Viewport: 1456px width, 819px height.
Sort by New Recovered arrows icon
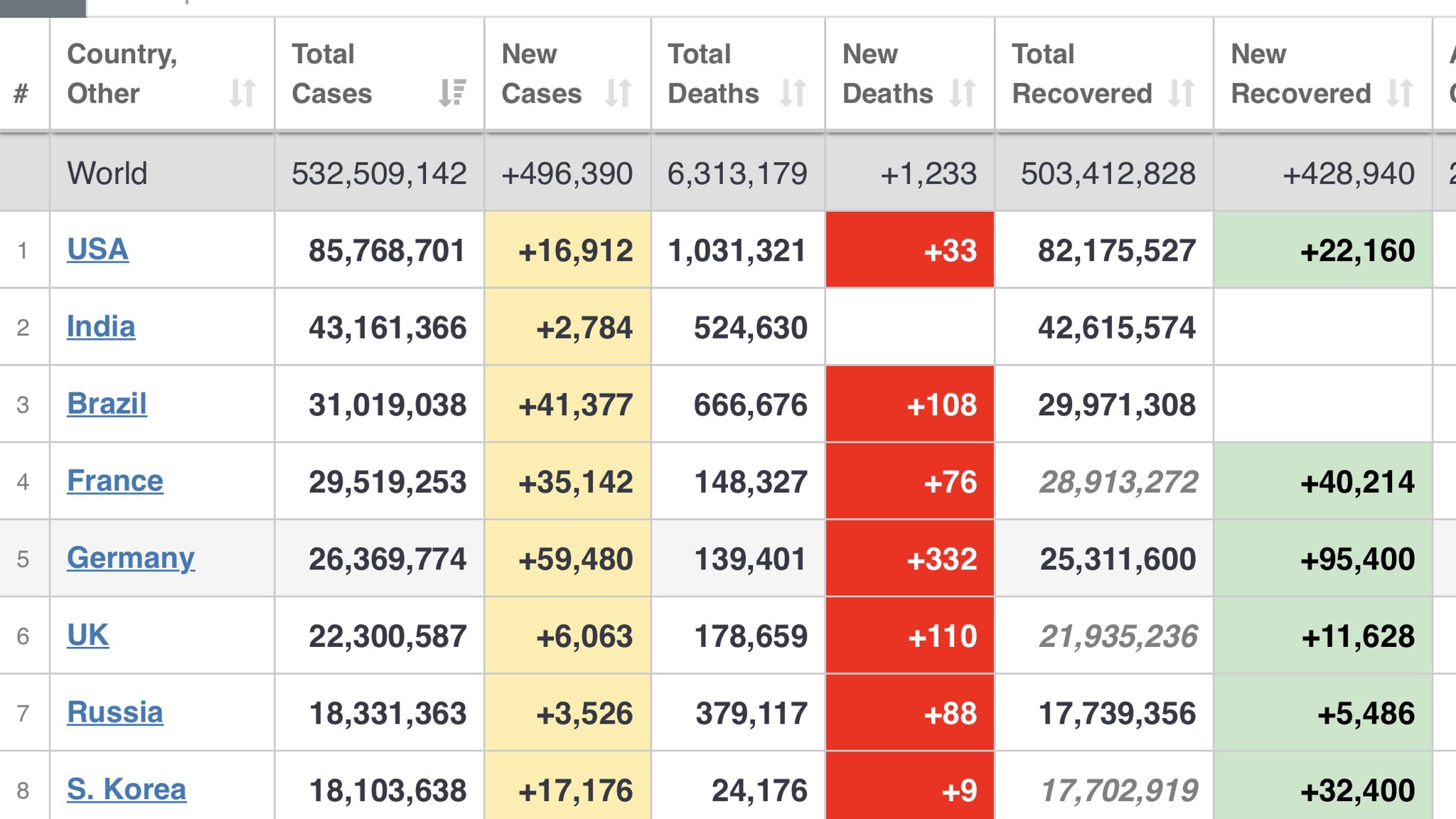tap(1399, 93)
